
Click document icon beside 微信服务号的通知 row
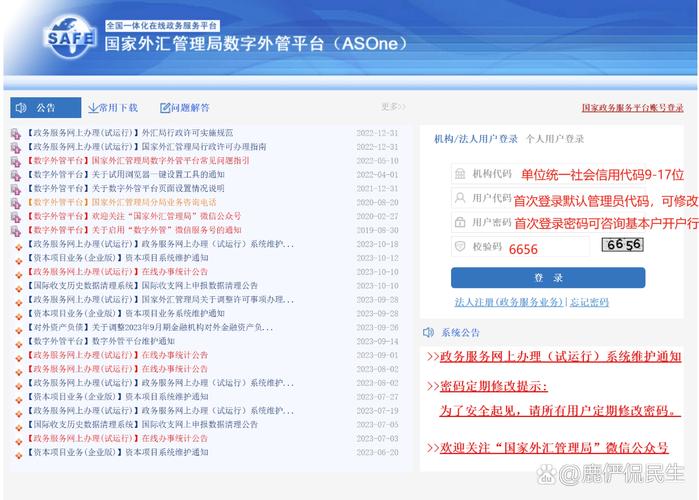[16, 231]
